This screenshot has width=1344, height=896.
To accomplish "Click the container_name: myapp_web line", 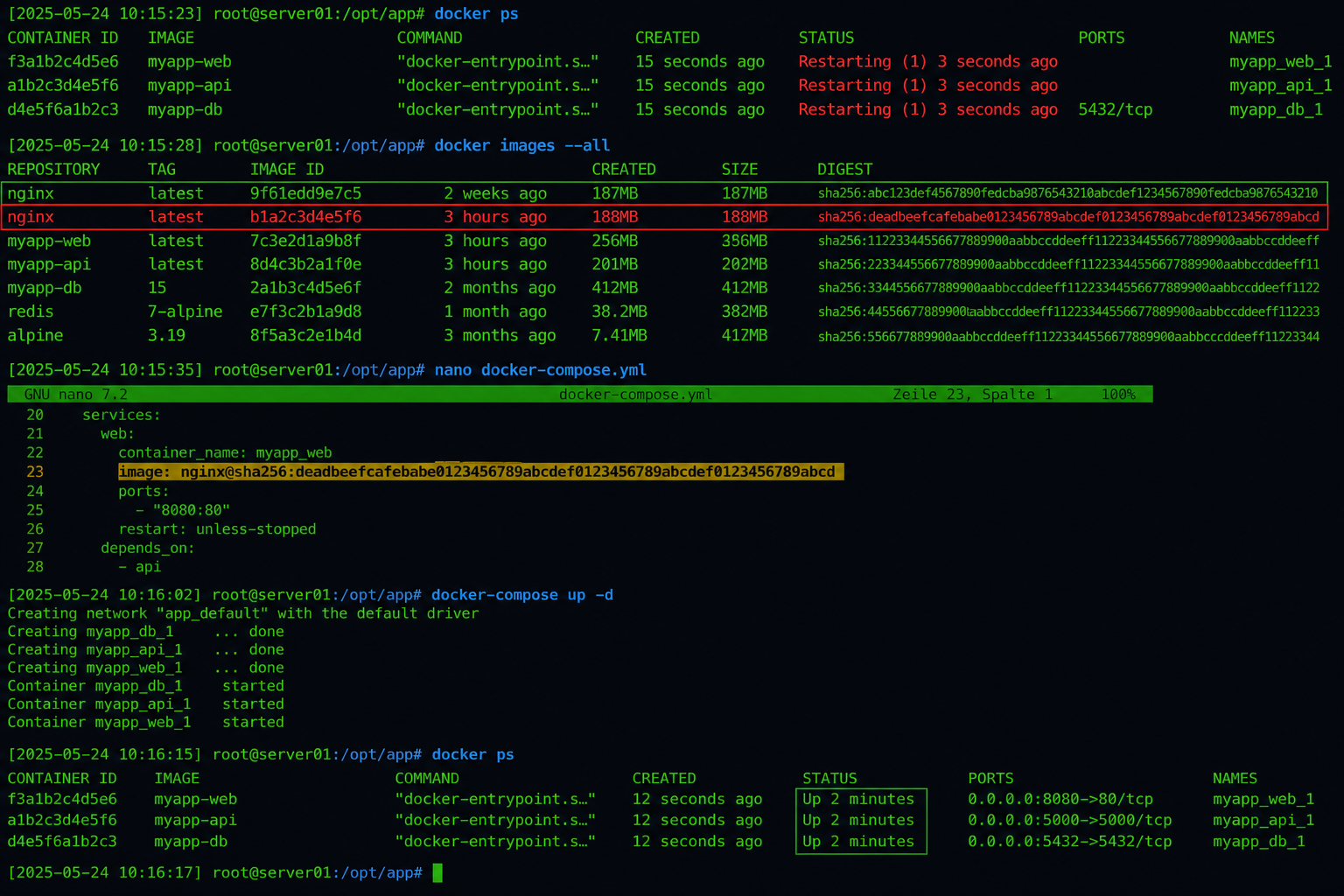I will point(225,452).
